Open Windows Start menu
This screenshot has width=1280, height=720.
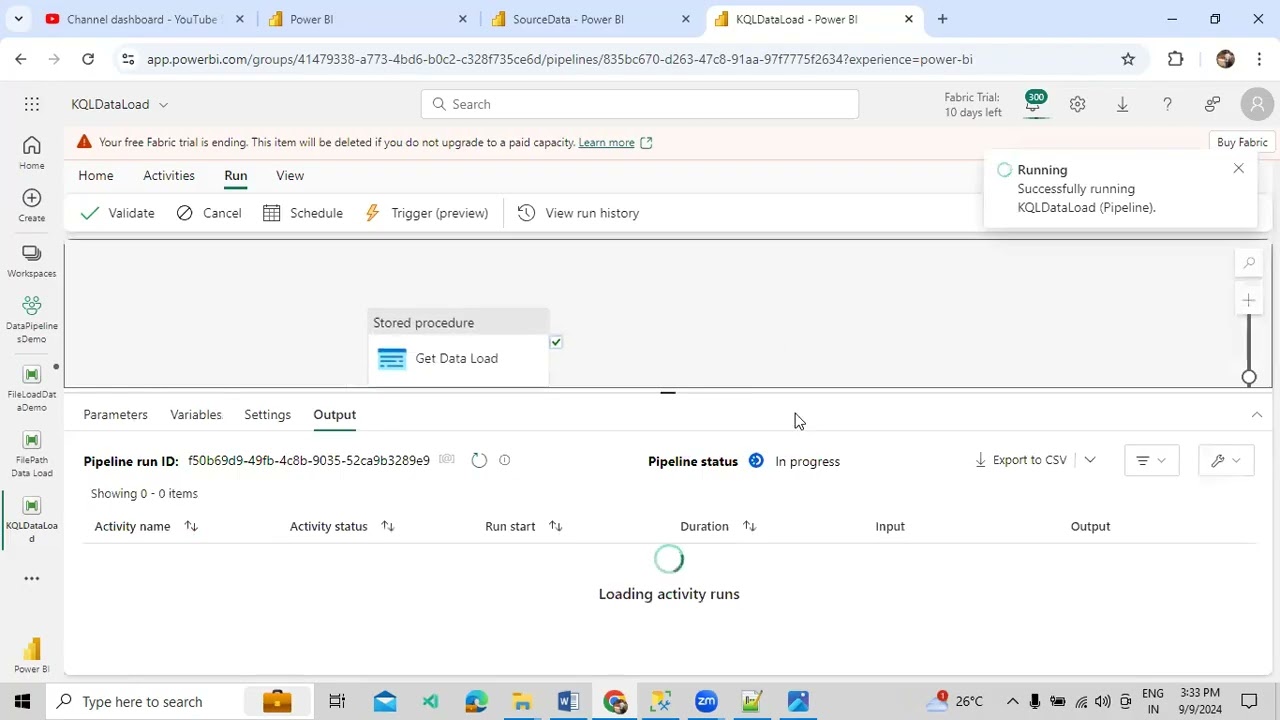tap(22, 701)
